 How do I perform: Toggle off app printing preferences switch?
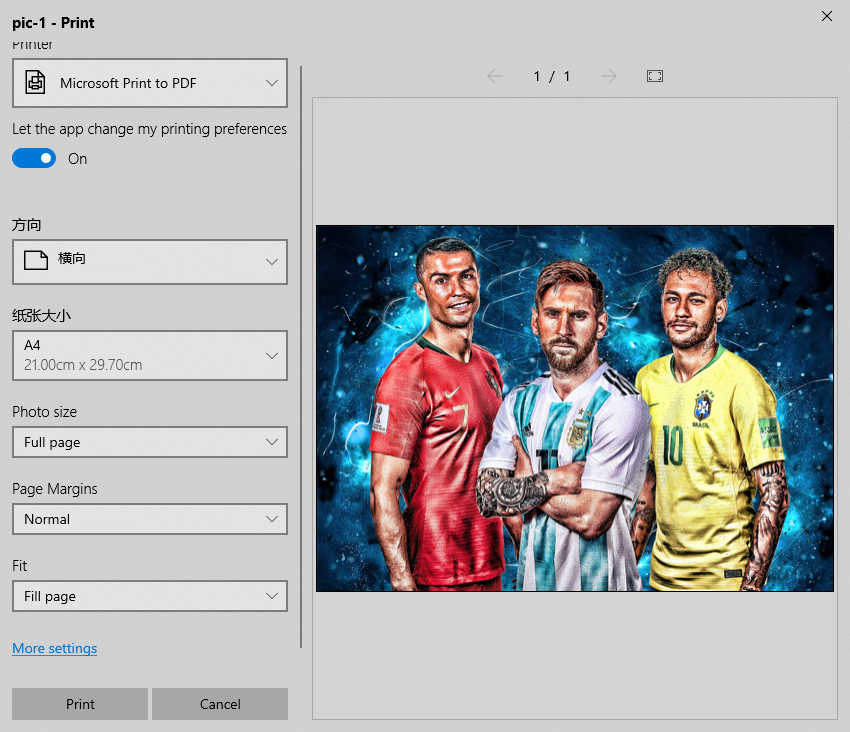[34, 158]
